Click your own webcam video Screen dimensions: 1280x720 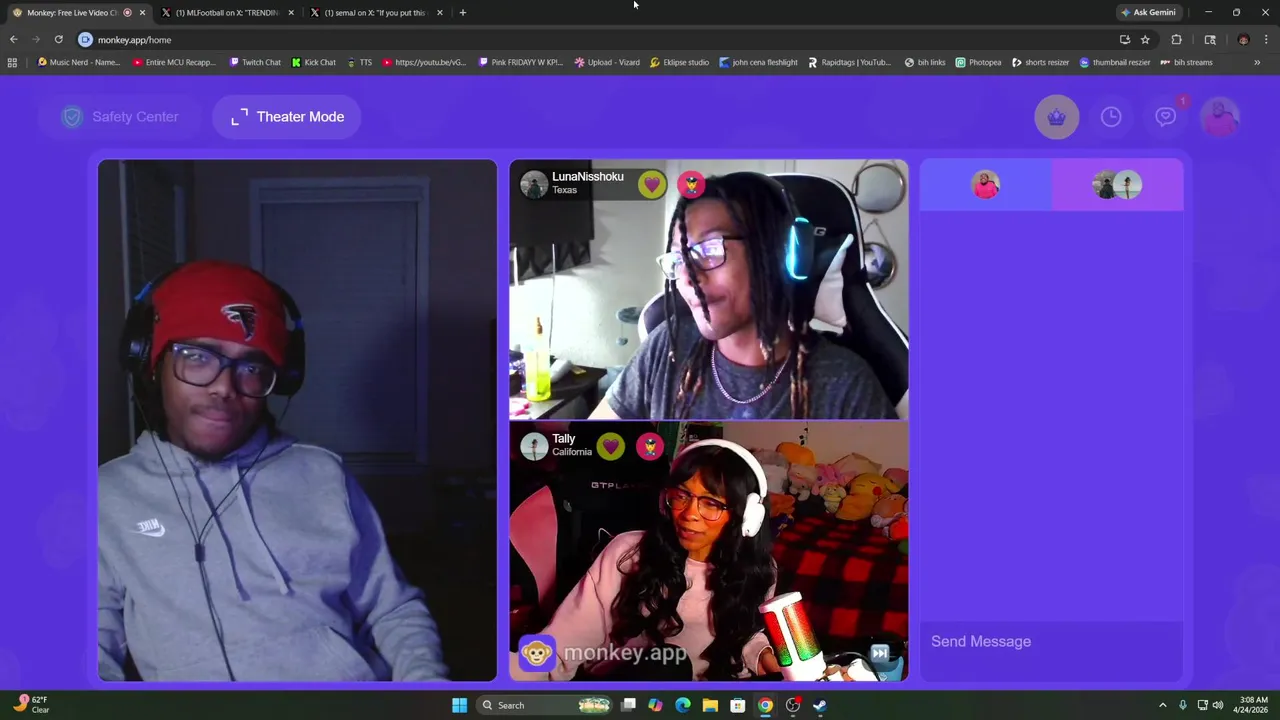click(297, 420)
